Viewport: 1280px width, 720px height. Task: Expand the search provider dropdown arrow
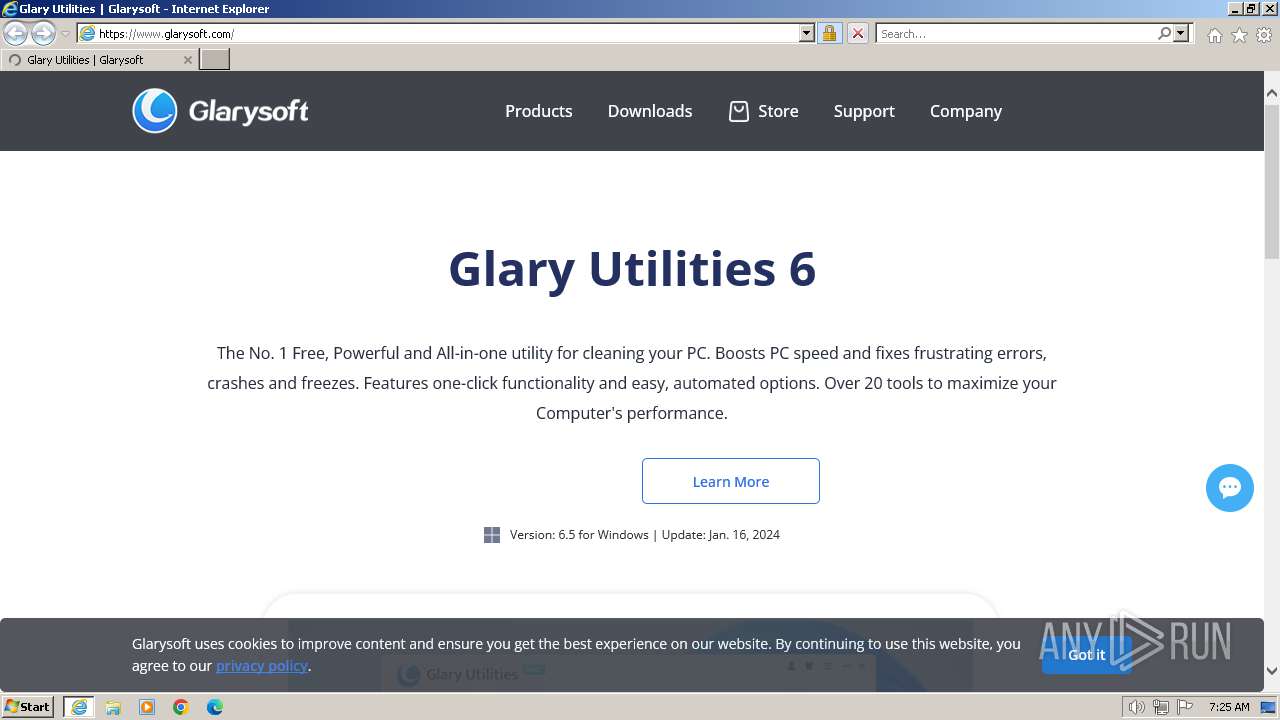click(x=1181, y=33)
